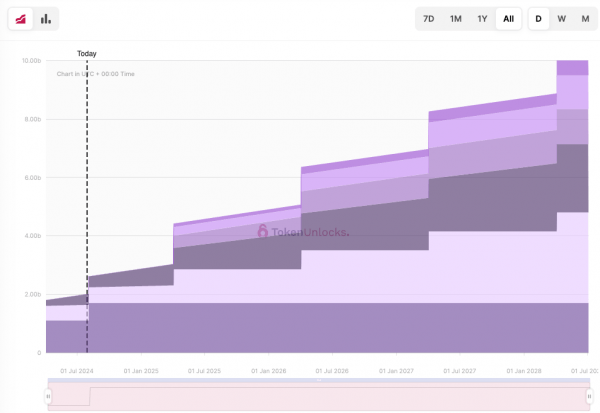Click the left range selector handle
600x413 pixels.
[x=47, y=396]
